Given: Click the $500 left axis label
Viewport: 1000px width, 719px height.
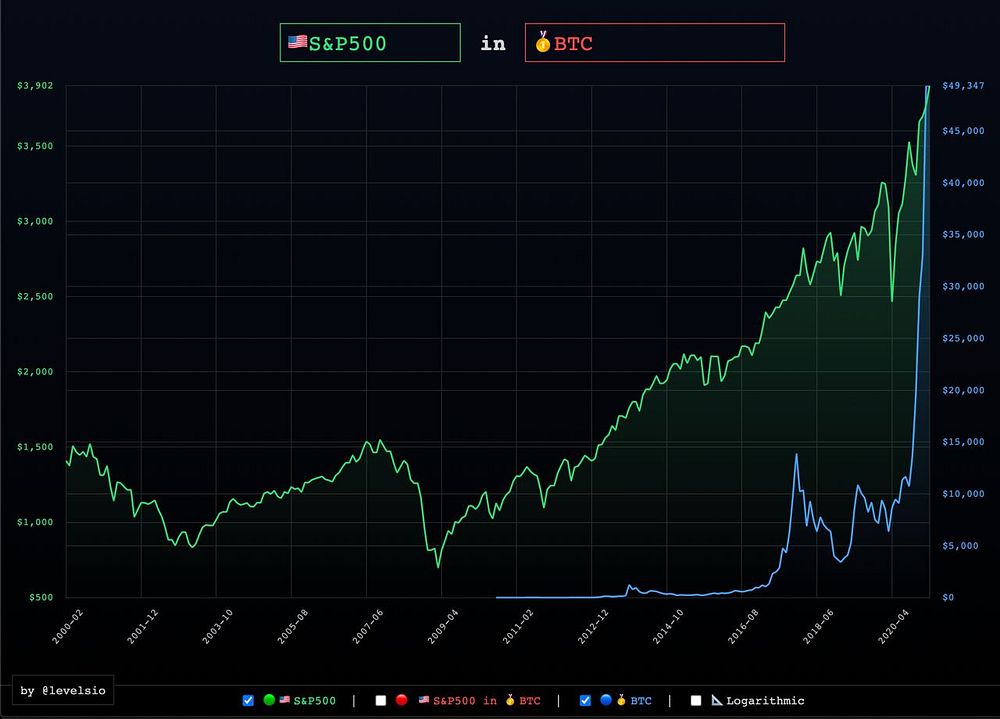Looking at the screenshot, I should 41,598.
